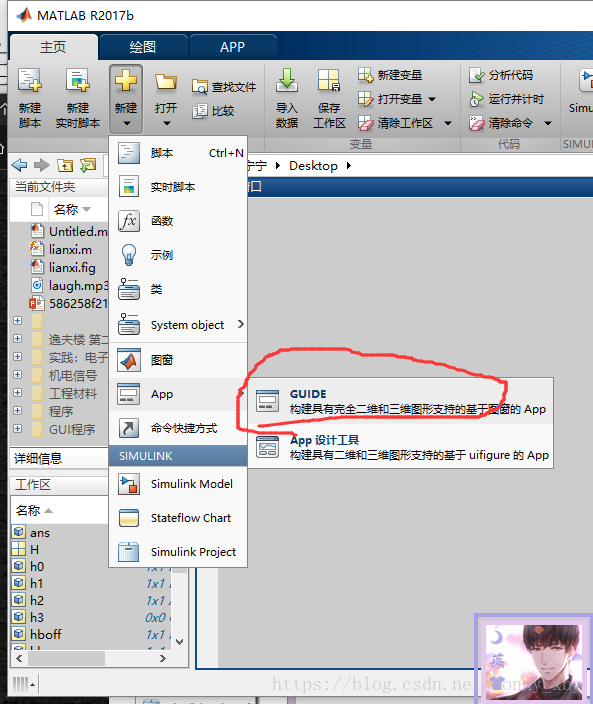The width and height of the screenshot is (593, 704).
Task: Click the workspace scroll-down arrow
Action: [x=180, y=642]
